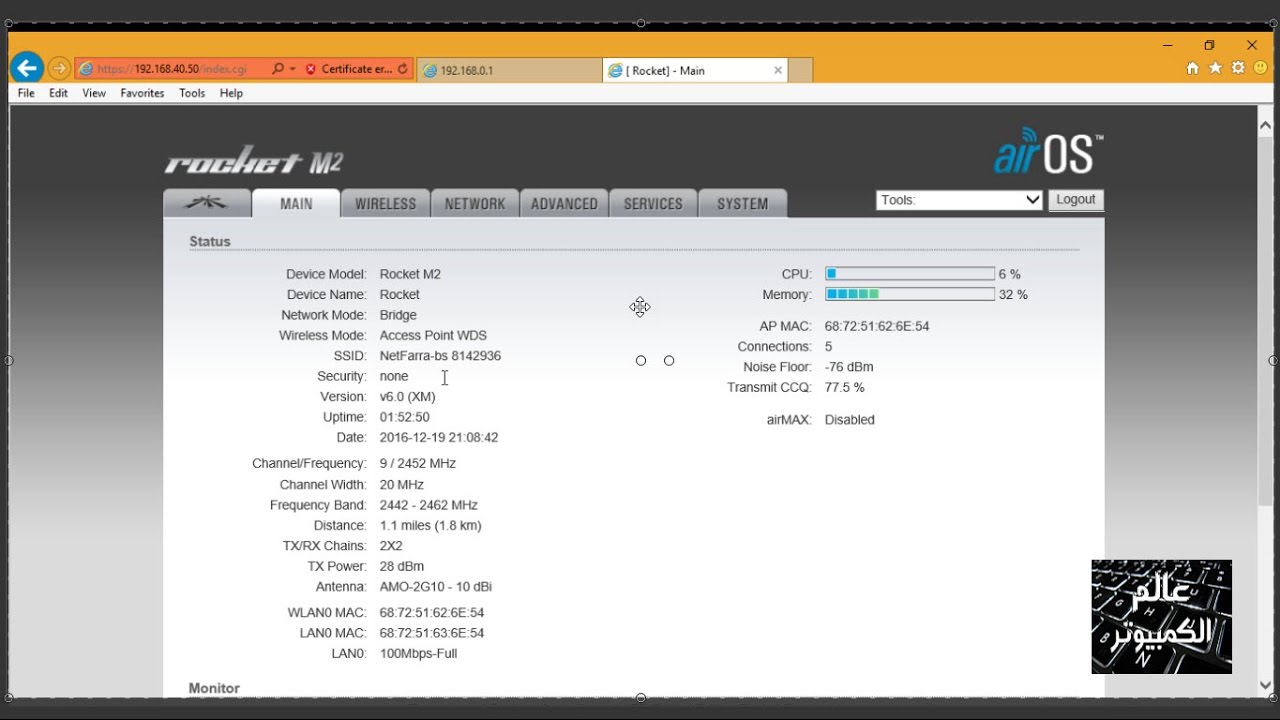The width and height of the screenshot is (1280, 720).
Task: Click the address bar search magnifier icon
Action: pos(278,69)
